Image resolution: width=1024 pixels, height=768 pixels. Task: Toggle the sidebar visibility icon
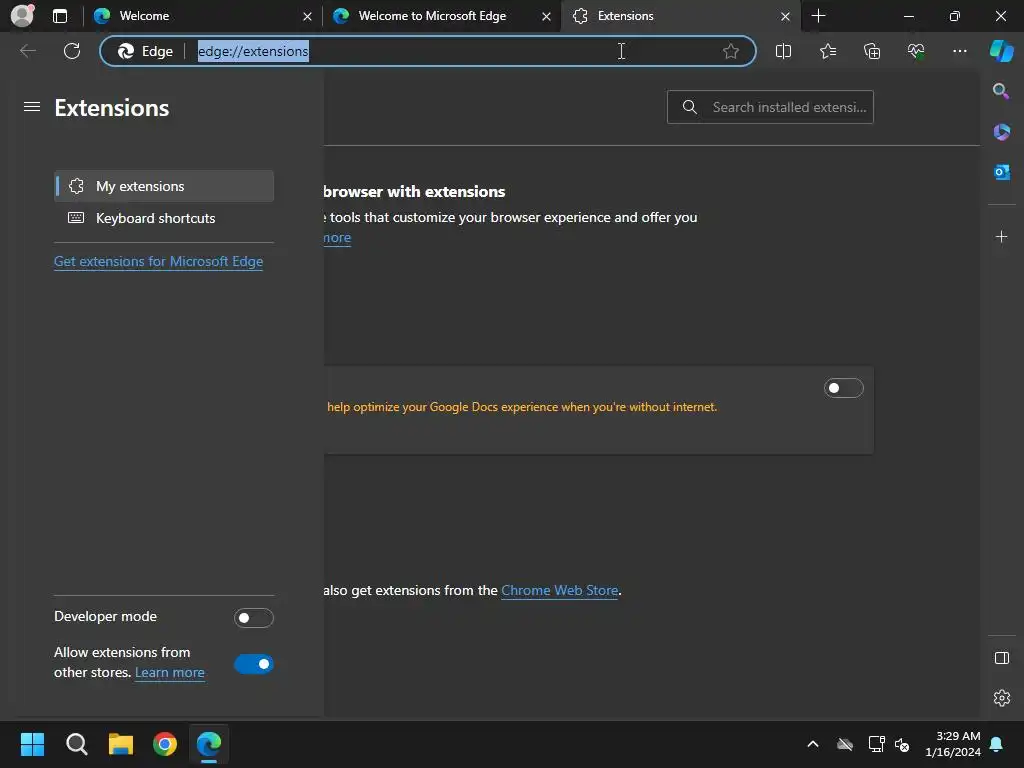pyautogui.click(x=1001, y=658)
